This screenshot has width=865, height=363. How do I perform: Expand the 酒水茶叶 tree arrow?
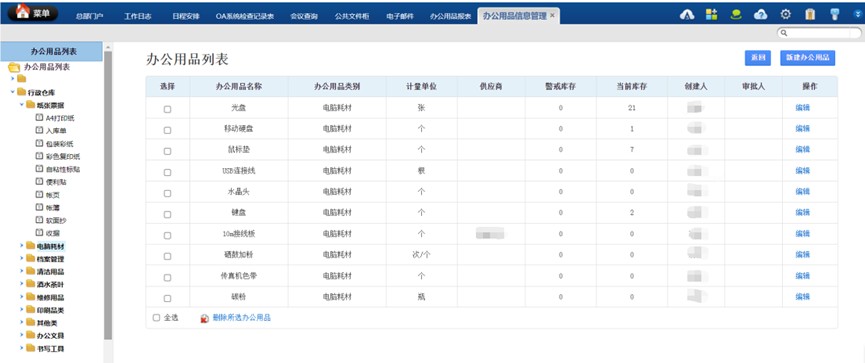point(22,284)
